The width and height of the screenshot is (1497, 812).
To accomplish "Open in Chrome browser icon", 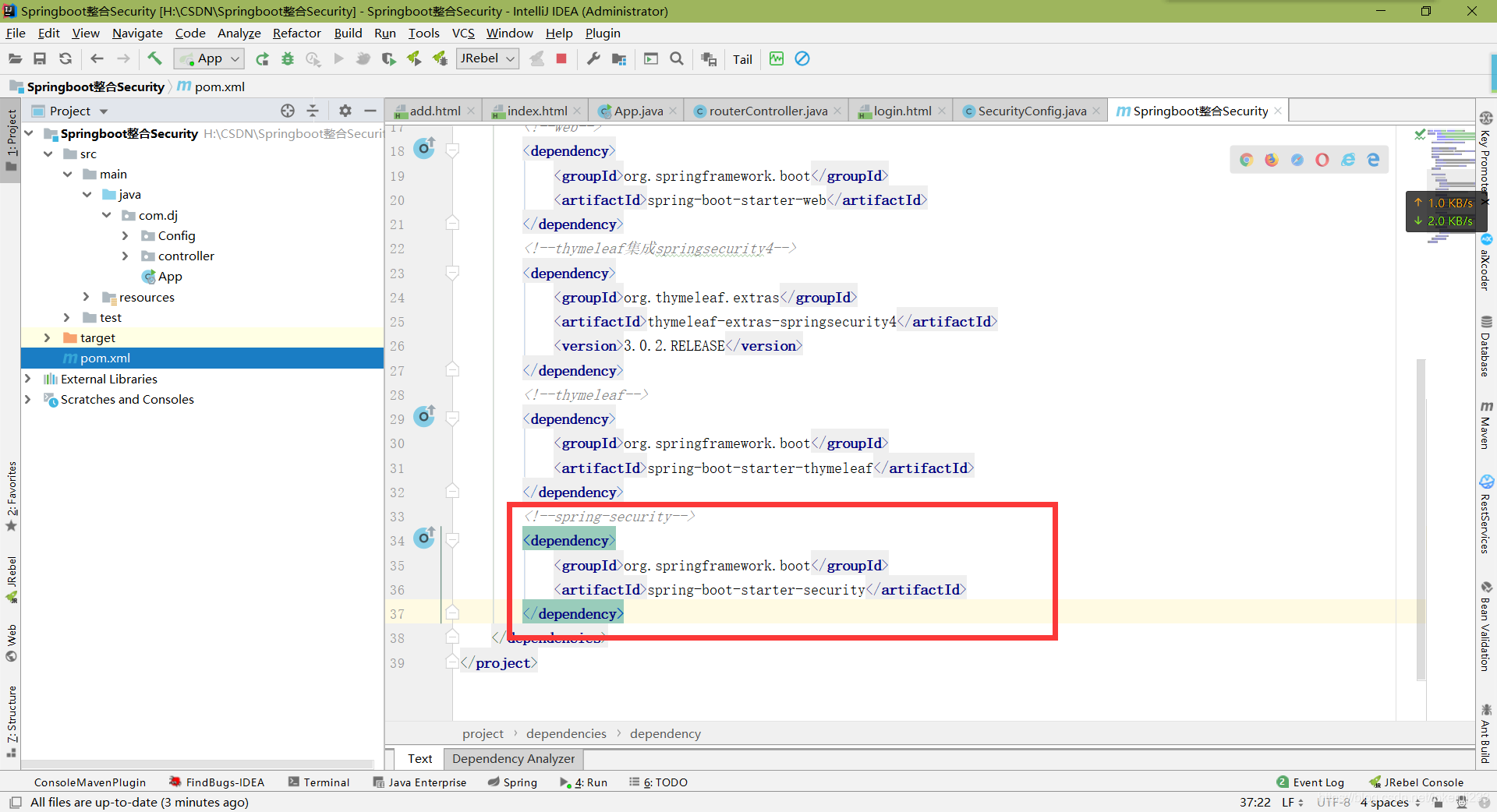I will point(1246,160).
